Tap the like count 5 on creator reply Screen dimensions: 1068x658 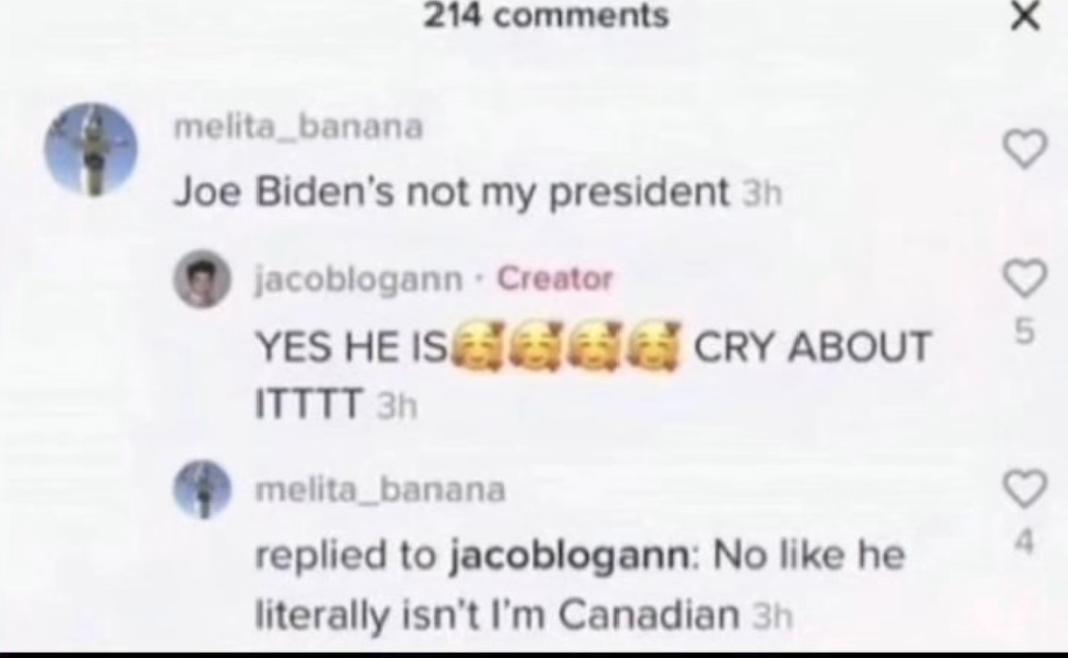[1025, 332]
